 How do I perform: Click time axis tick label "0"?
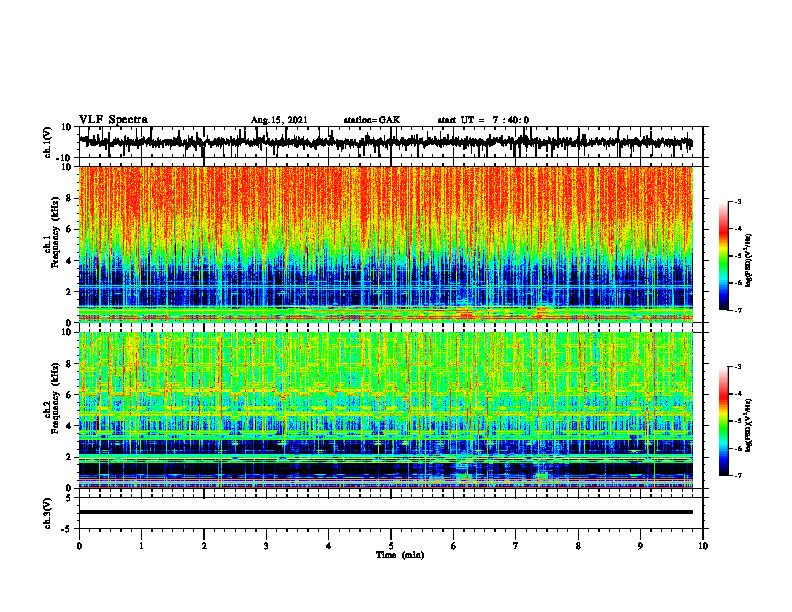tap(79, 546)
